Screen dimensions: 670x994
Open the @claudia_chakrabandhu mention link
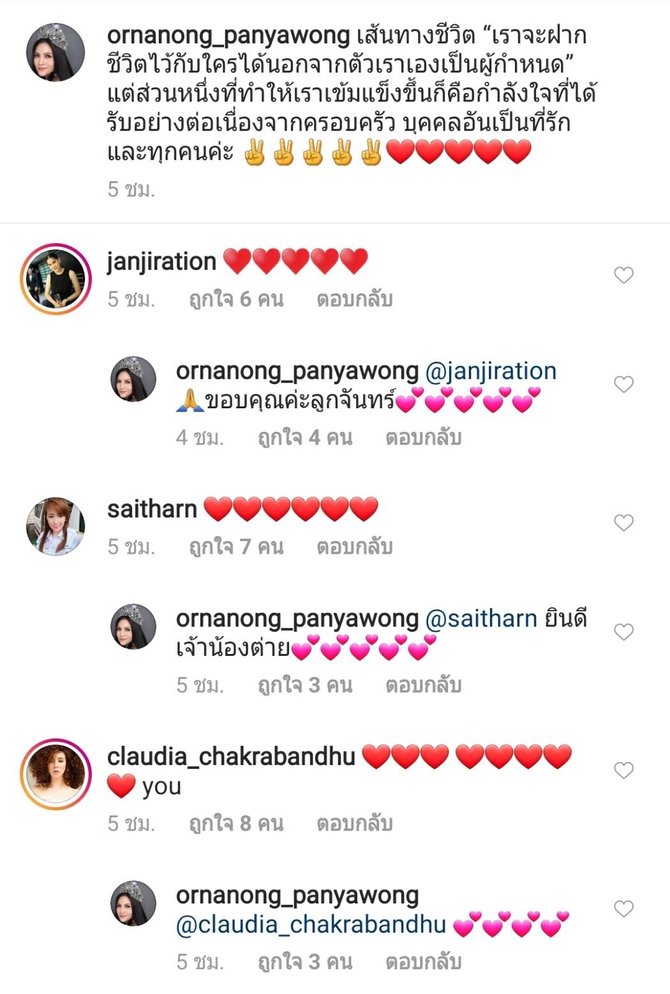(x=311, y=925)
